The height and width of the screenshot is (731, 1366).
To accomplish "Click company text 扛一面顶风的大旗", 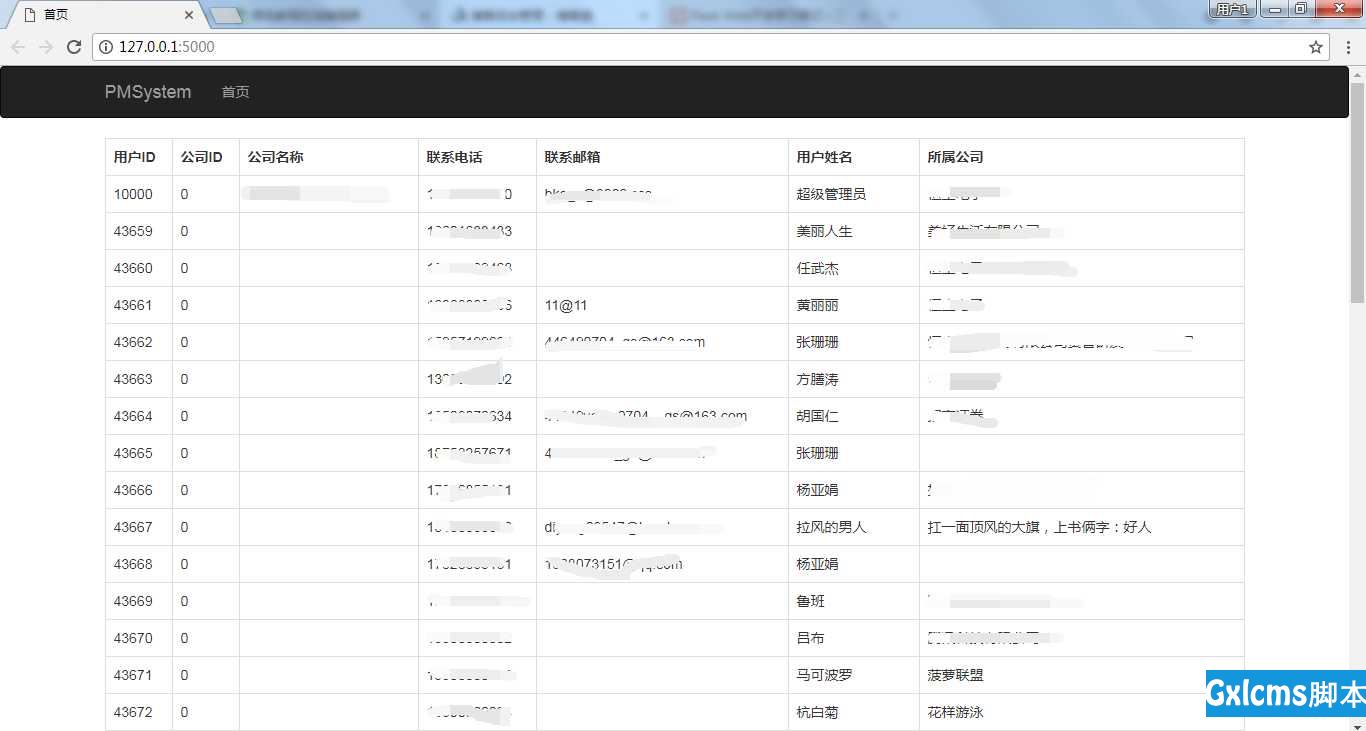I will click(983, 527).
